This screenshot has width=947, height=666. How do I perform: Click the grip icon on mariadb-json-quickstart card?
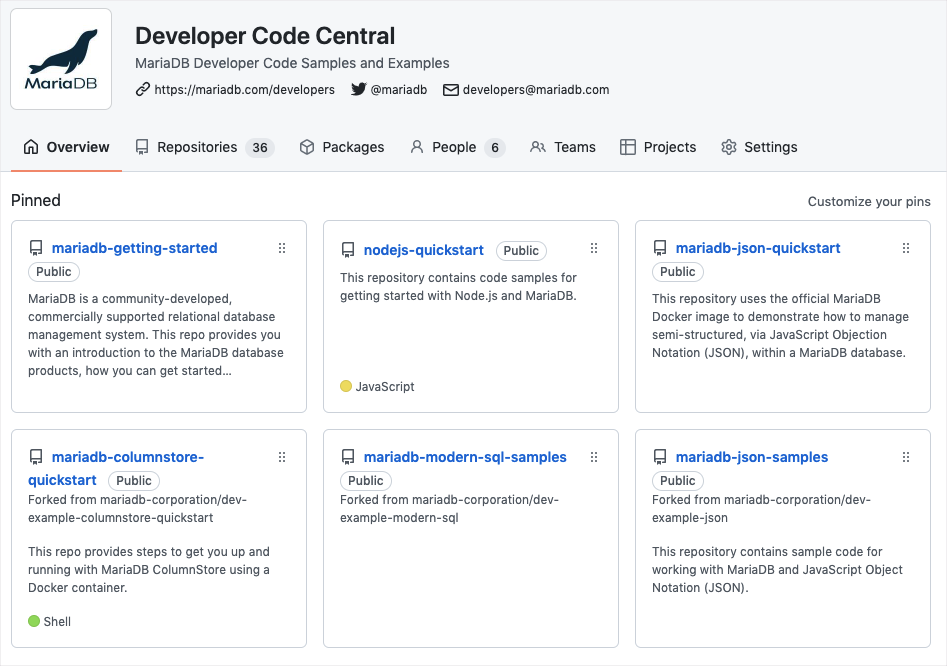(x=906, y=248)
